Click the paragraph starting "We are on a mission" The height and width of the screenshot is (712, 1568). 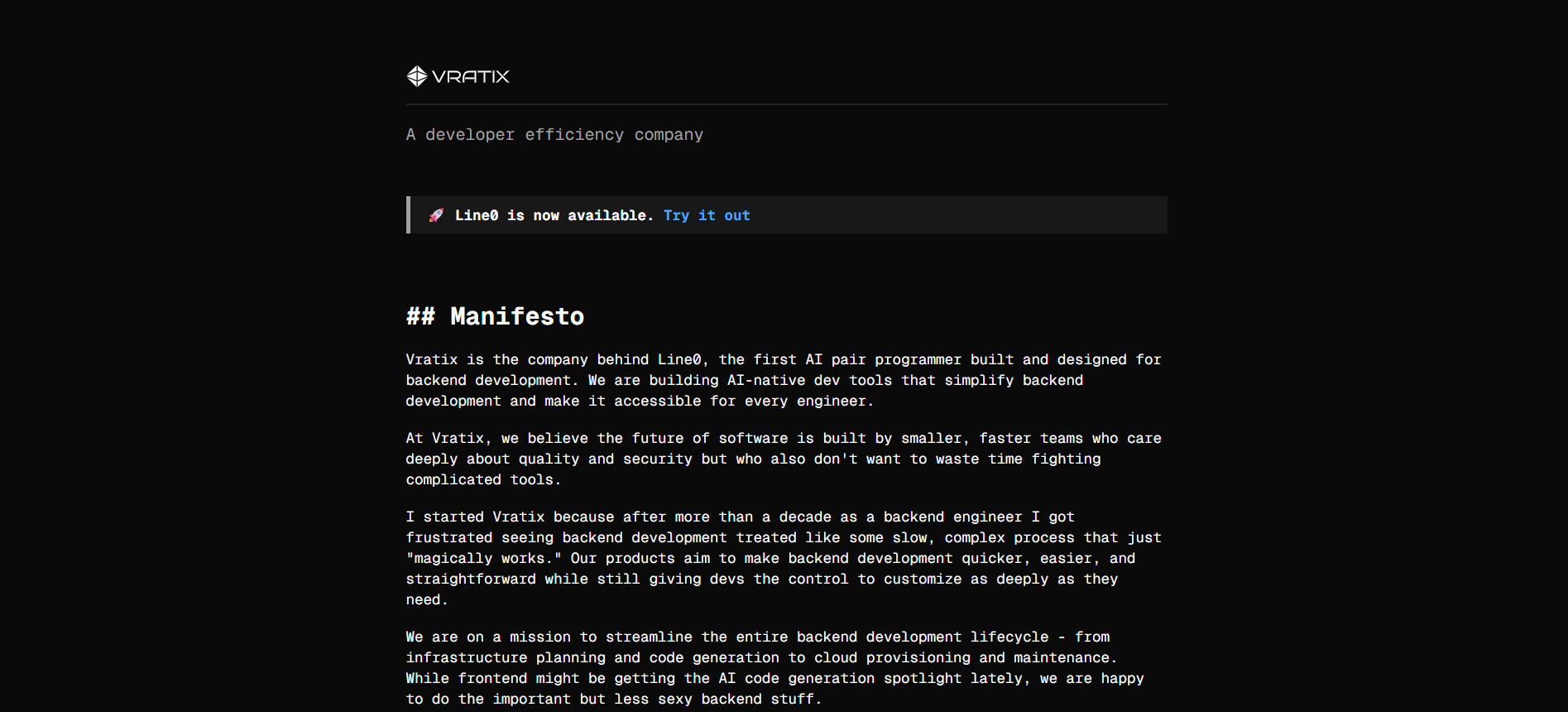(775, 668)
